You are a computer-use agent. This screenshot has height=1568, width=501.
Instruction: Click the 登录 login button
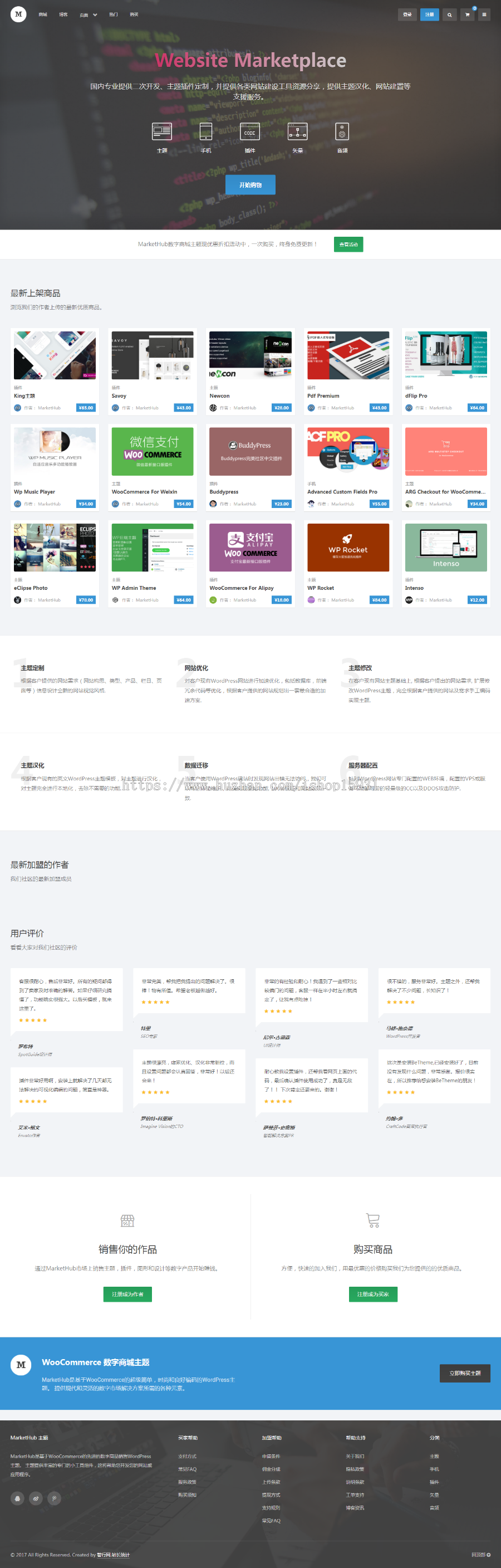click(407, 14)
